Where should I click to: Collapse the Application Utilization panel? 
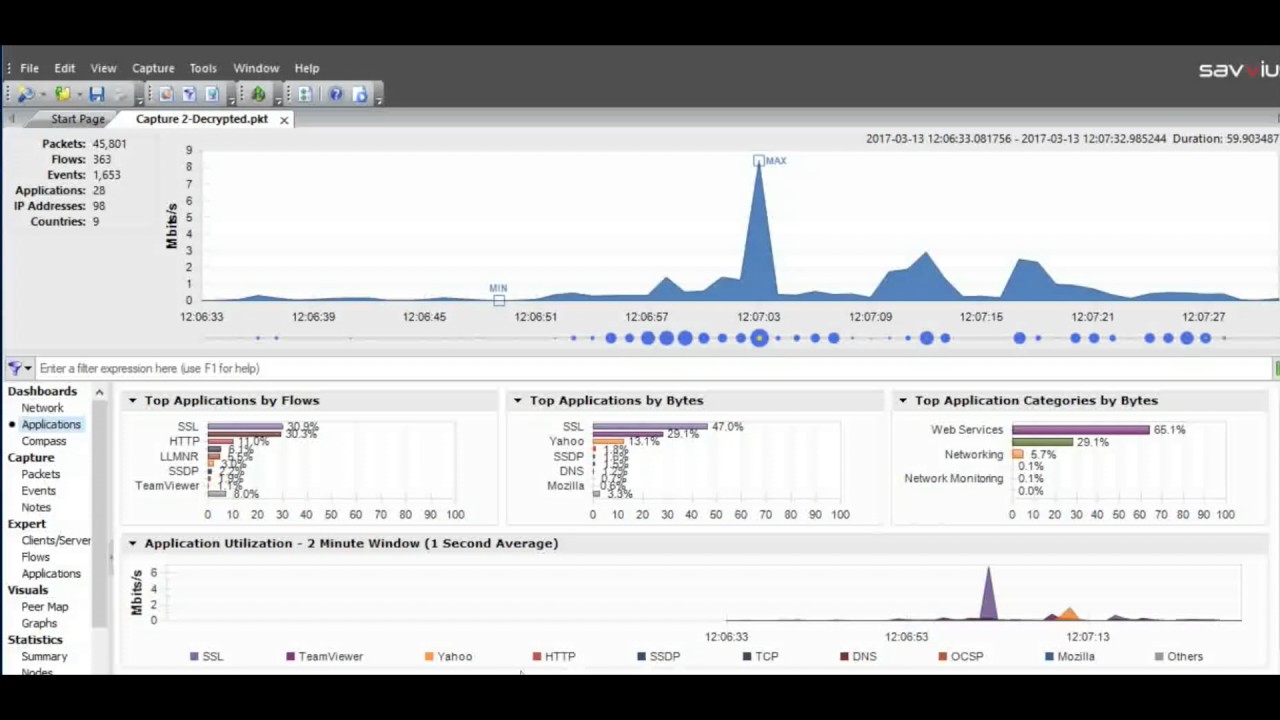point(132,543)
